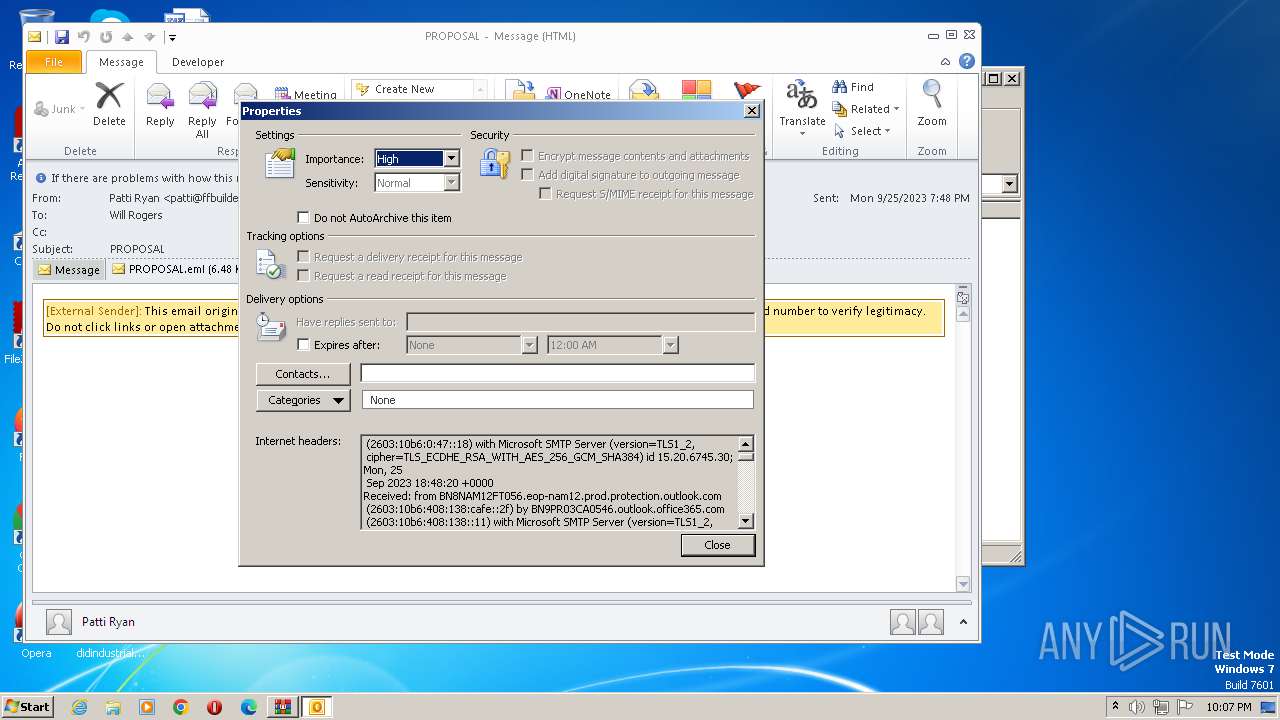Expand the Junk dropdown
The width and height of the screenshot is (1280, 720).
(x=82, y=109)
